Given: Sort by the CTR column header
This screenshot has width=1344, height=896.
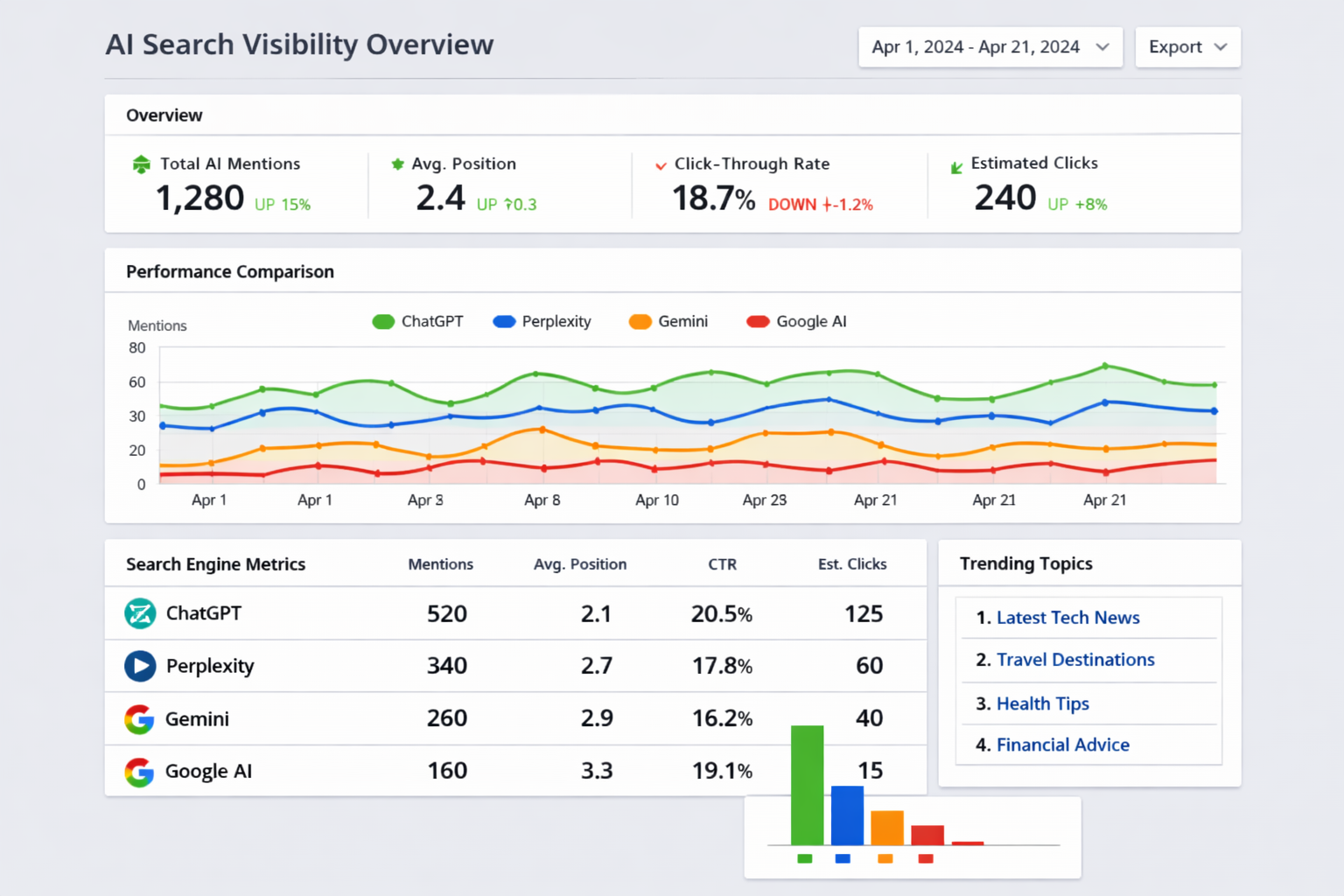Looking at the screenshot, I should coord(722,564).
